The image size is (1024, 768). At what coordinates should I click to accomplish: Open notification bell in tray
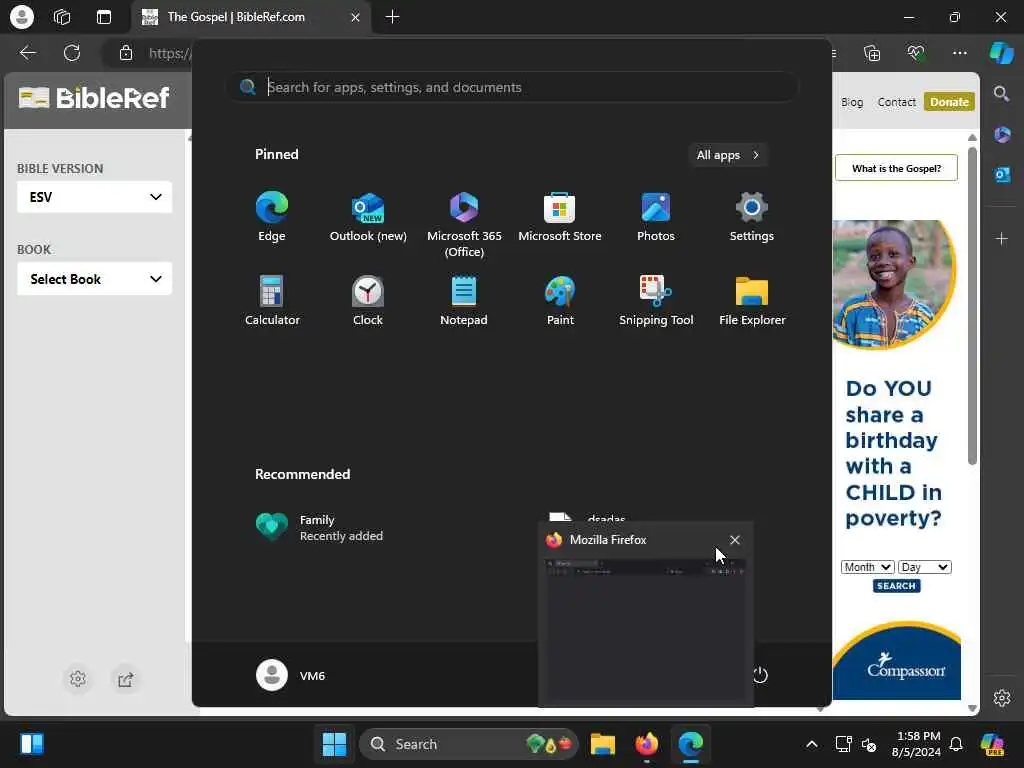pyautogui.click(x=956, y=744)
